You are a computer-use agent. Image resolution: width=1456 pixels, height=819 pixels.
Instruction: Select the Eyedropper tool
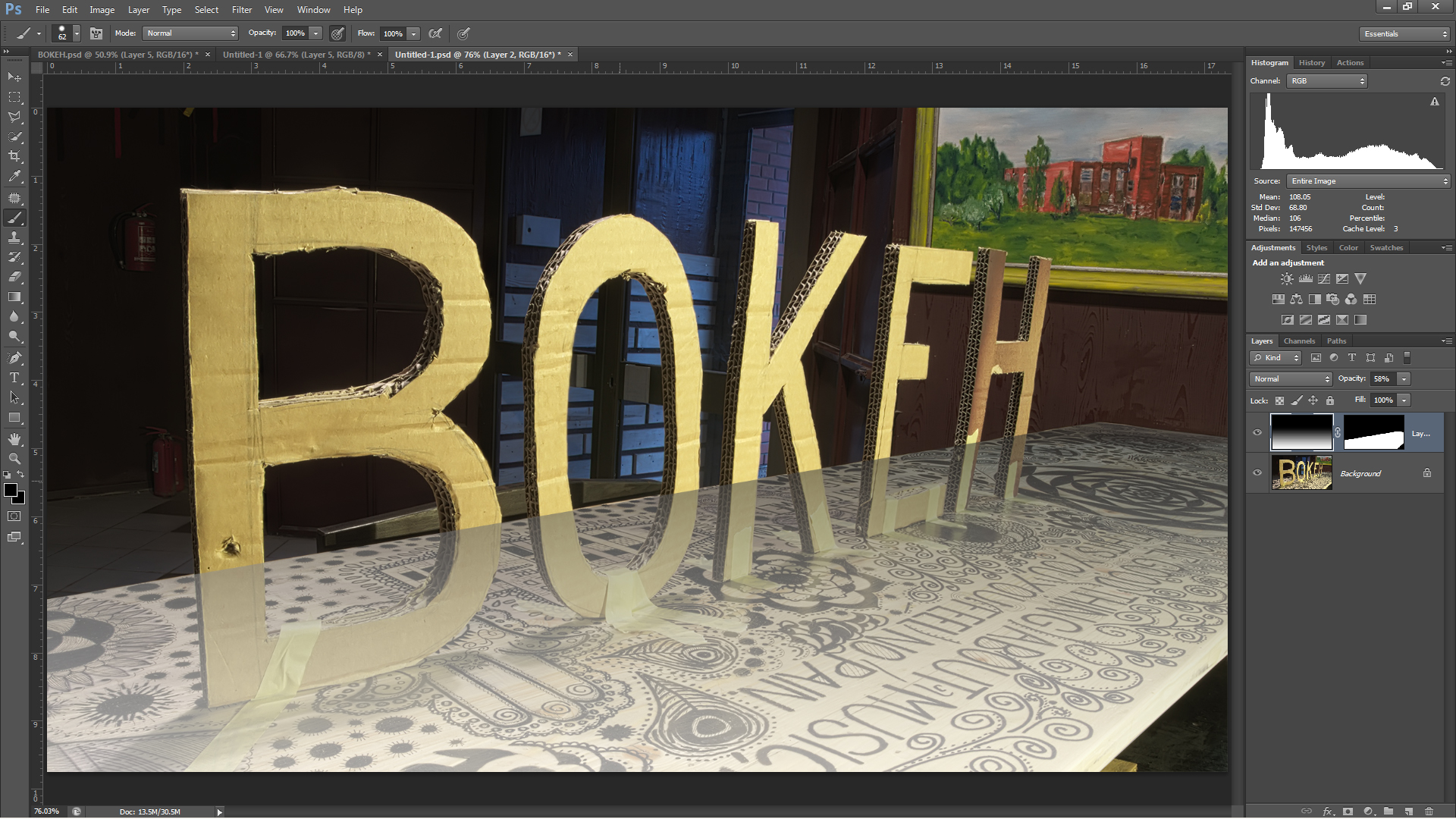click(x=14, y=177)
